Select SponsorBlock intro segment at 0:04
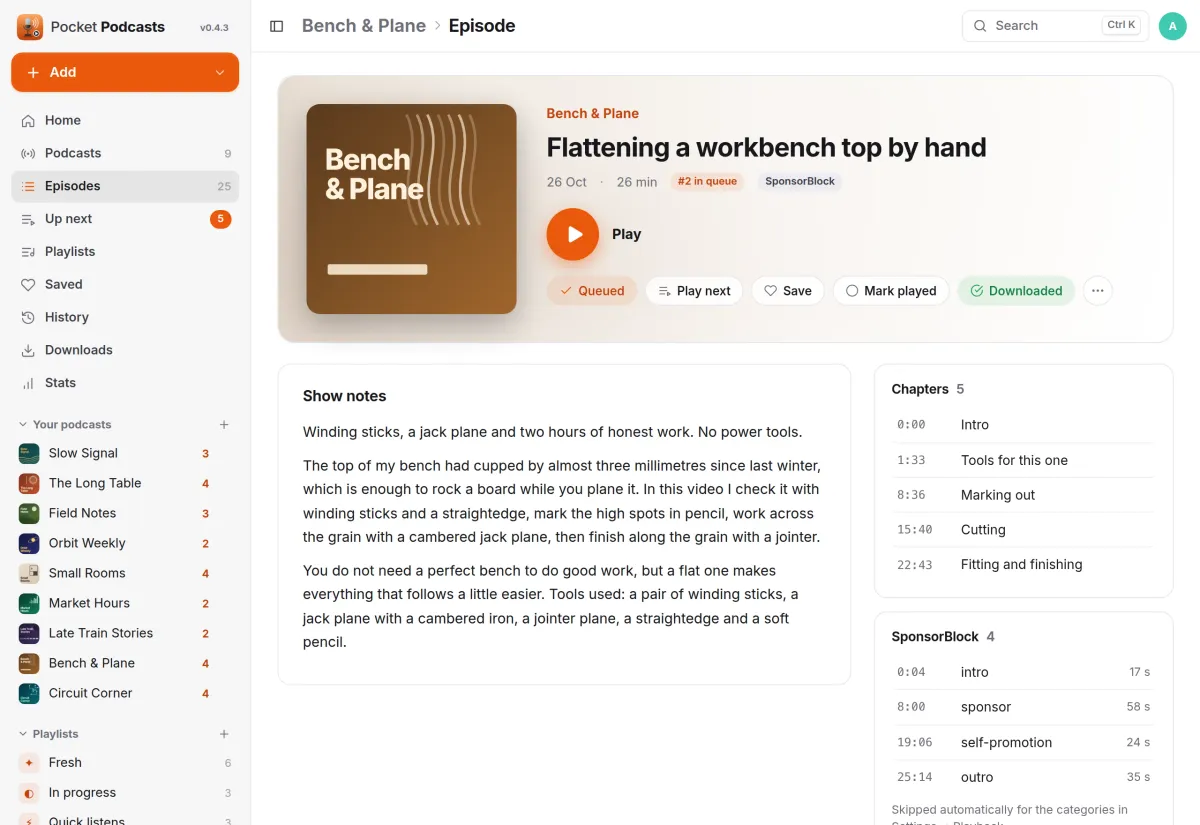The width and height of the screenshot is (1200, 825). point(1022,672)
